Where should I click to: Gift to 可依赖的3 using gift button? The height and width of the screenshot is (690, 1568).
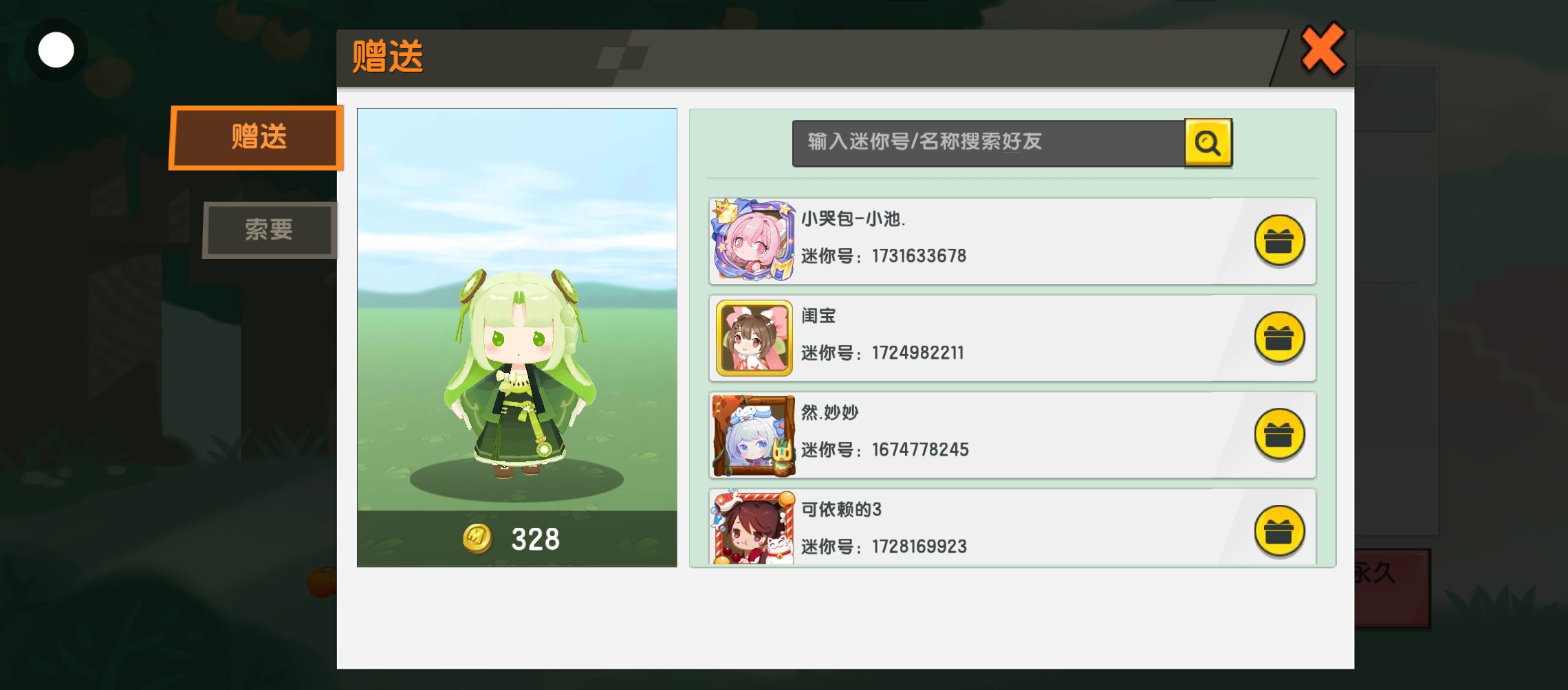(1279, 531)
